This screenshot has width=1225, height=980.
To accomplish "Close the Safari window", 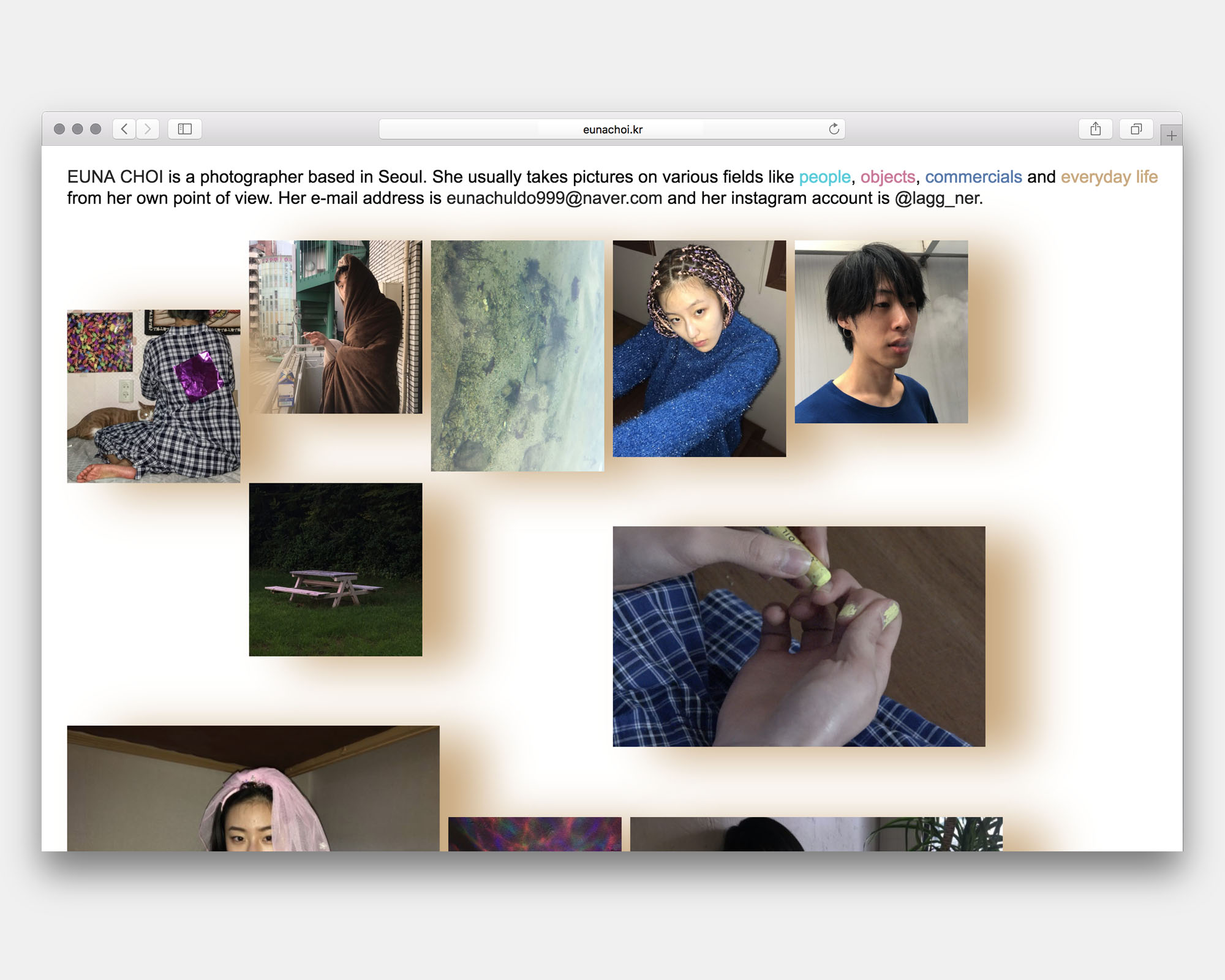I will pos(59,129).
